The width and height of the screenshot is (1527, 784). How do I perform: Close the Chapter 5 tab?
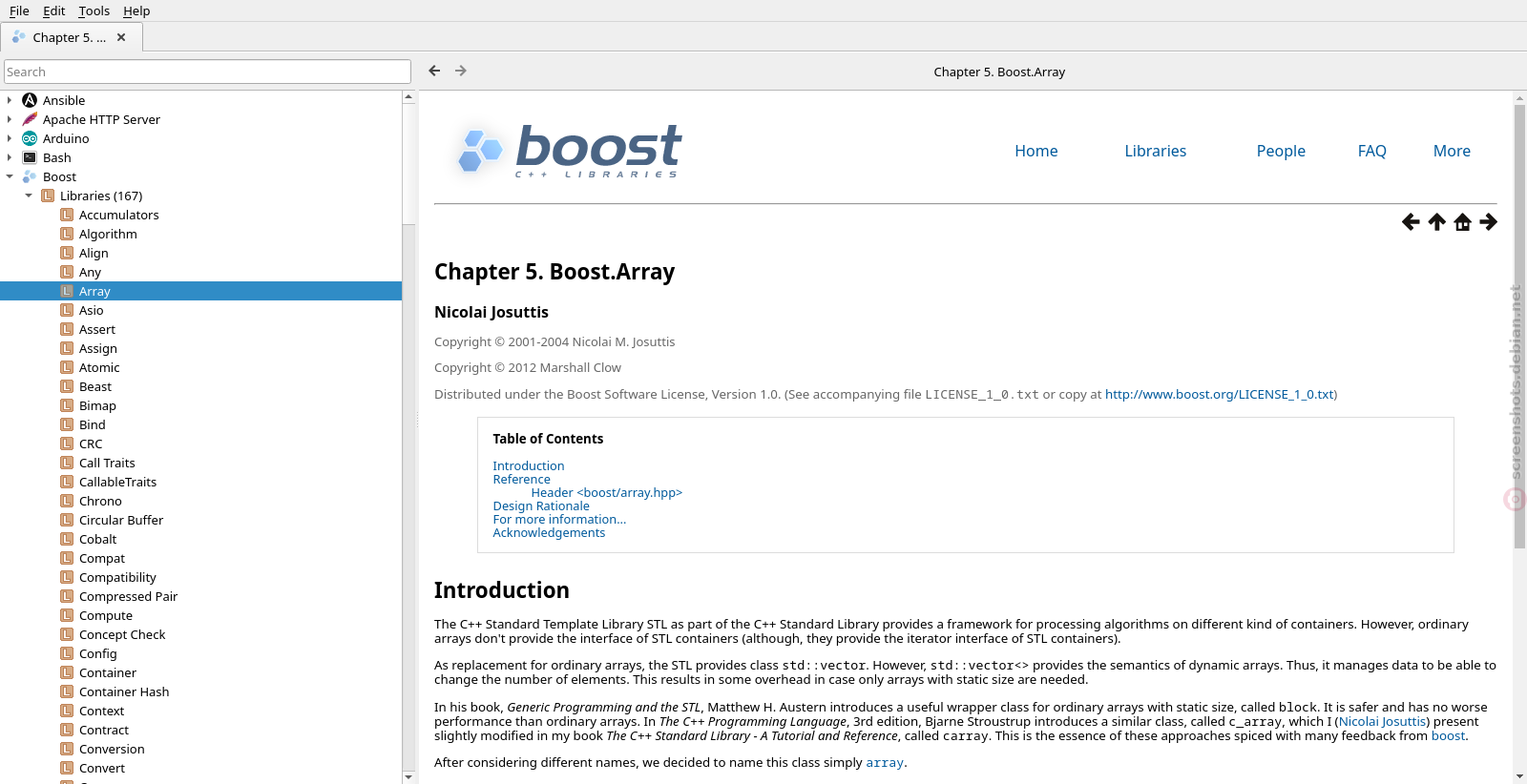[x=121, y=37]
